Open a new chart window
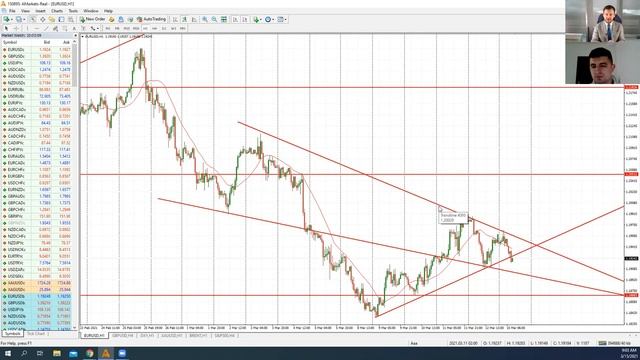Screen dimensions: 640x360 [x=7, y=19]
